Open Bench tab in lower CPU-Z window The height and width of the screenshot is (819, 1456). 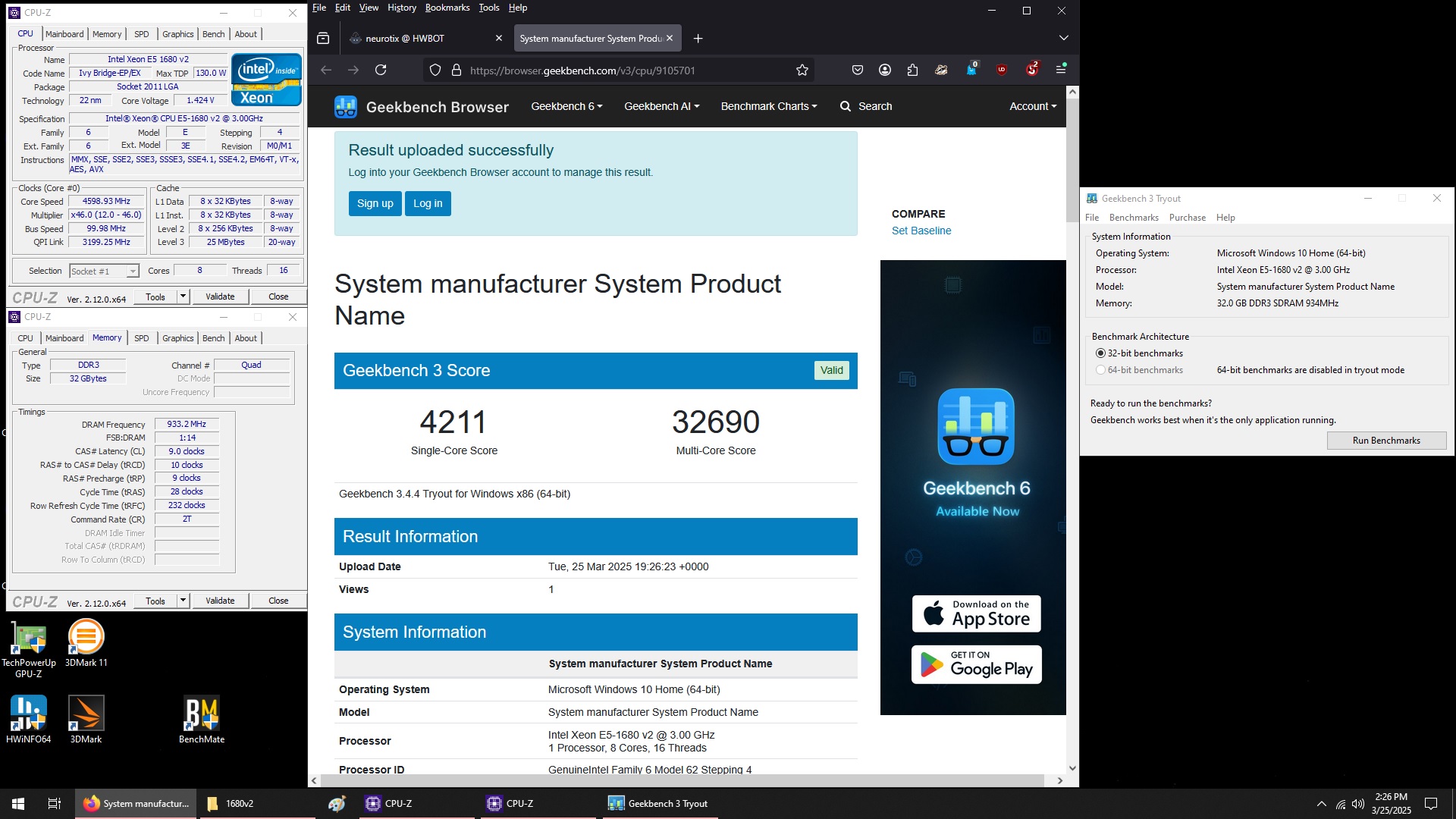click(214, 338)
